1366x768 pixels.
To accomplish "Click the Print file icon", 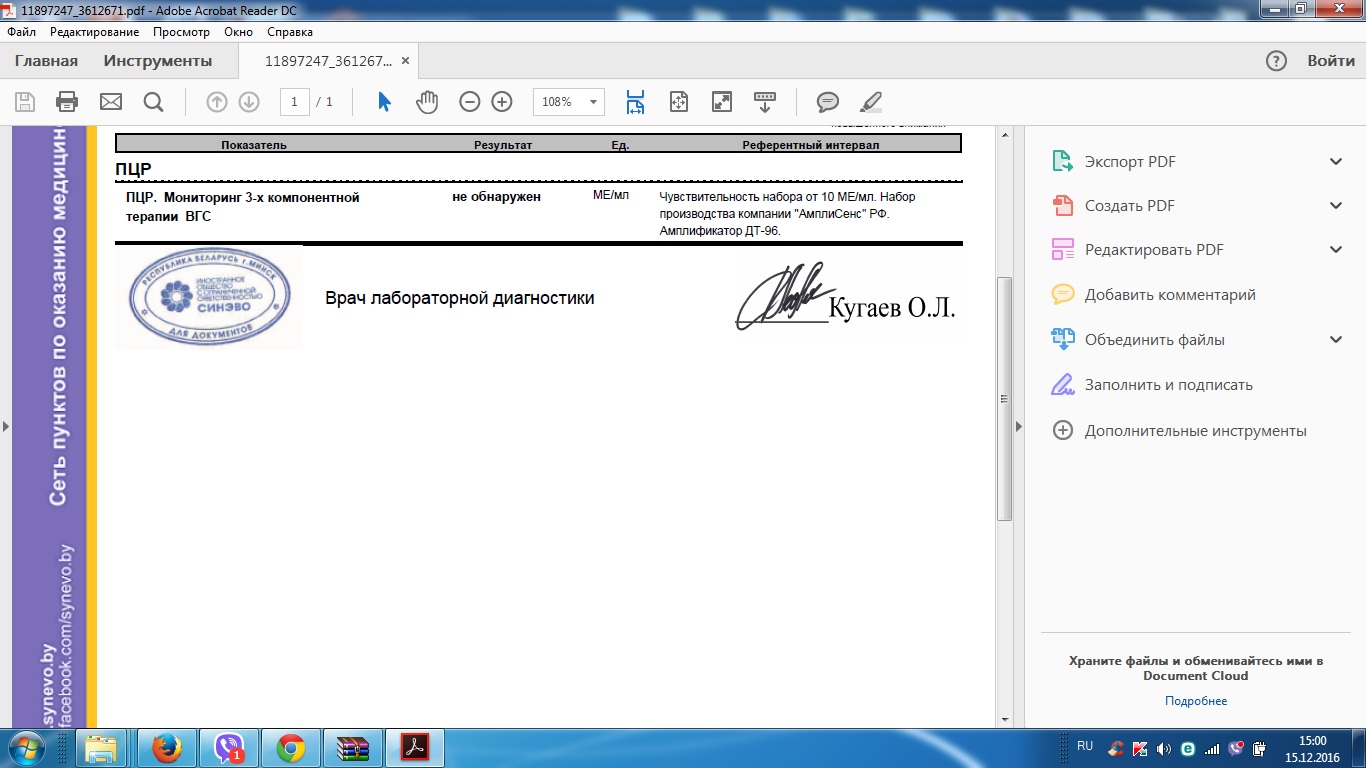I will coord(67,102).
